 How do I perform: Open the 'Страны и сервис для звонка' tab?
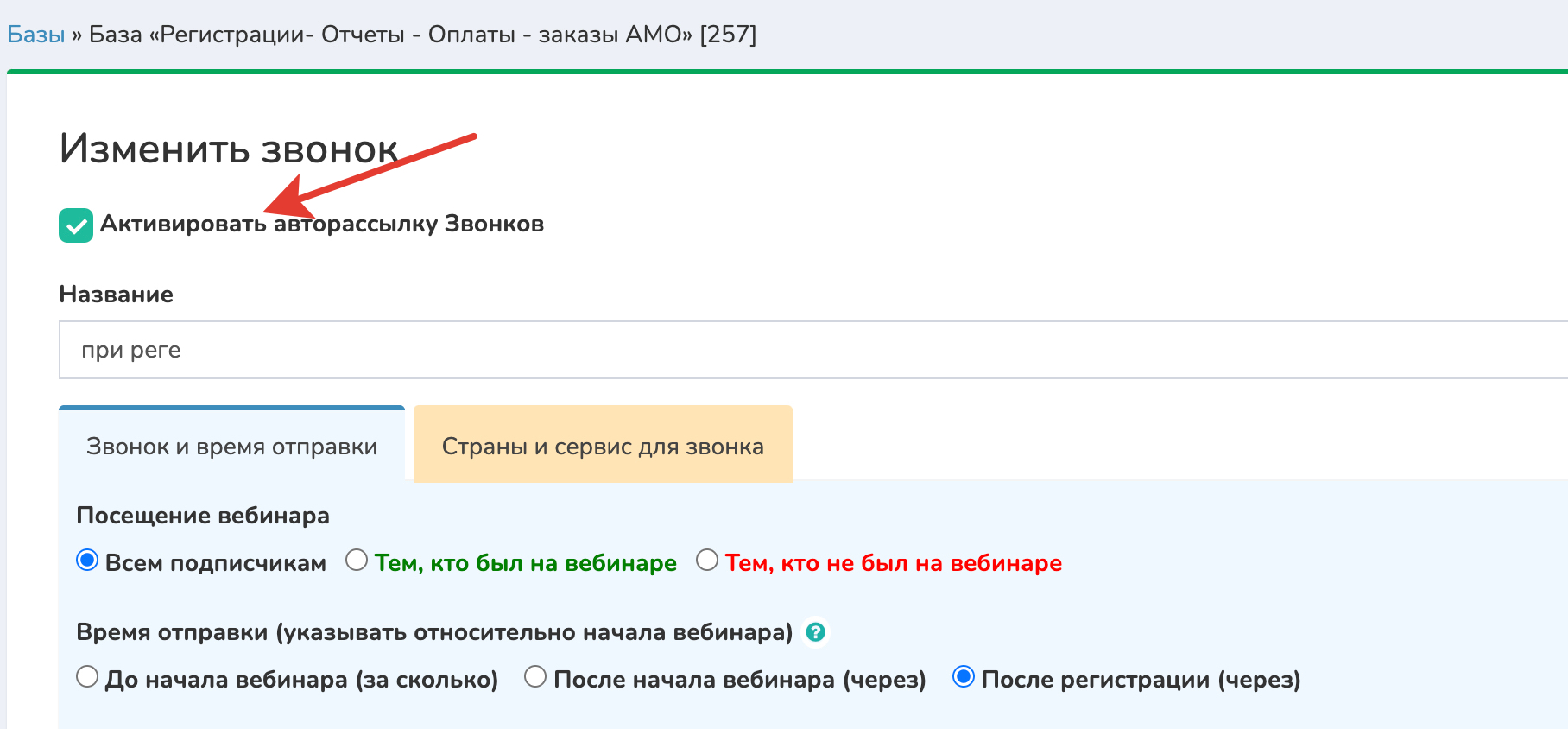(x=603, y=447)
